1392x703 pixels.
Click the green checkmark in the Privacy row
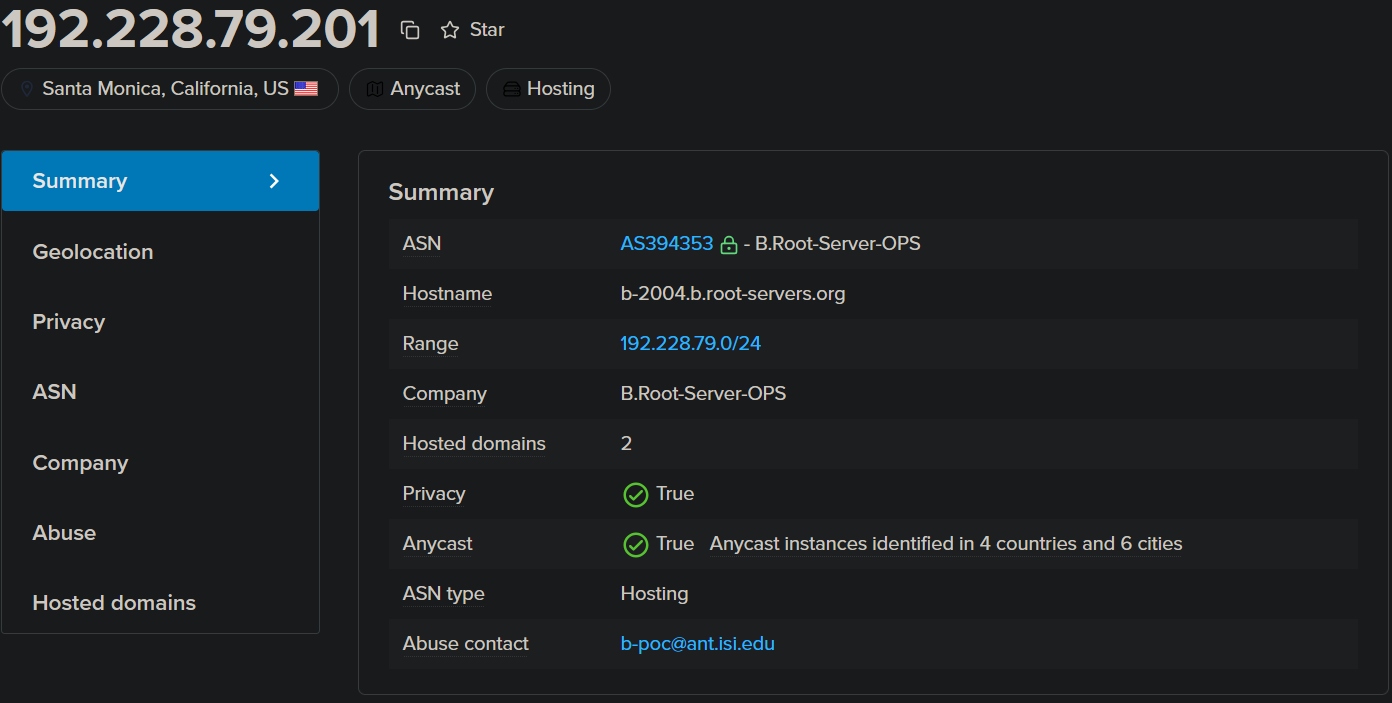(635, 494)
